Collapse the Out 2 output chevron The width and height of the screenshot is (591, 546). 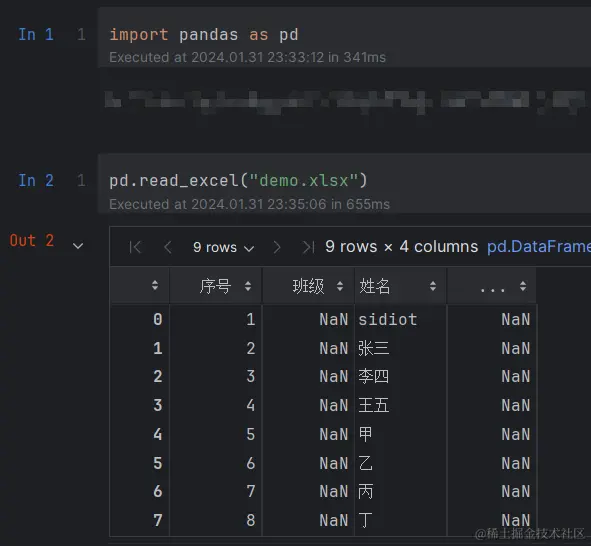tap(78, 246)
